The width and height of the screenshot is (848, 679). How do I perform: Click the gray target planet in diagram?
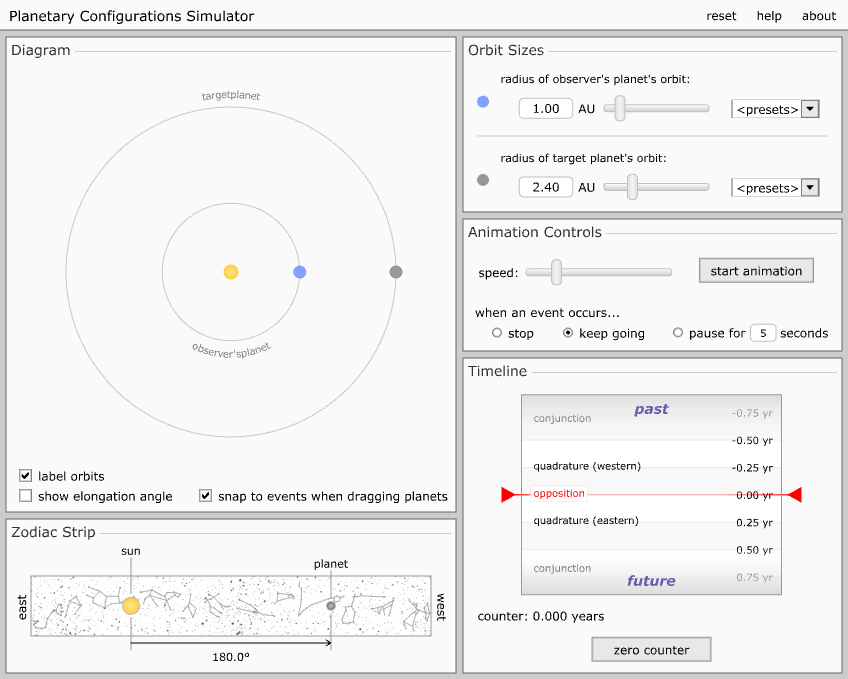point(396,272)
